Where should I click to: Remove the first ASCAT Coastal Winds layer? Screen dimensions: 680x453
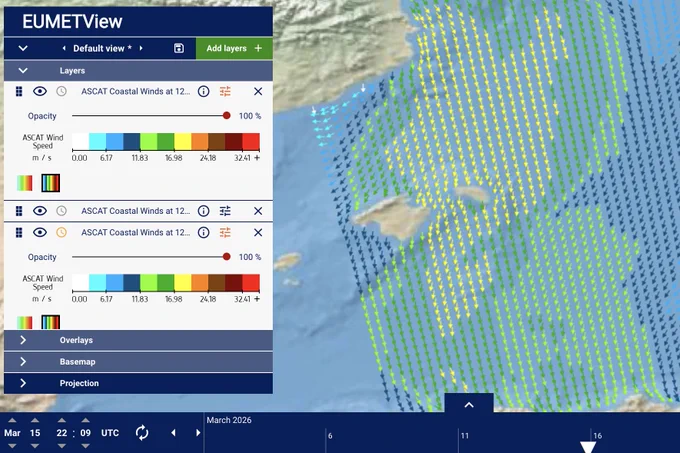tap(258, 91)
